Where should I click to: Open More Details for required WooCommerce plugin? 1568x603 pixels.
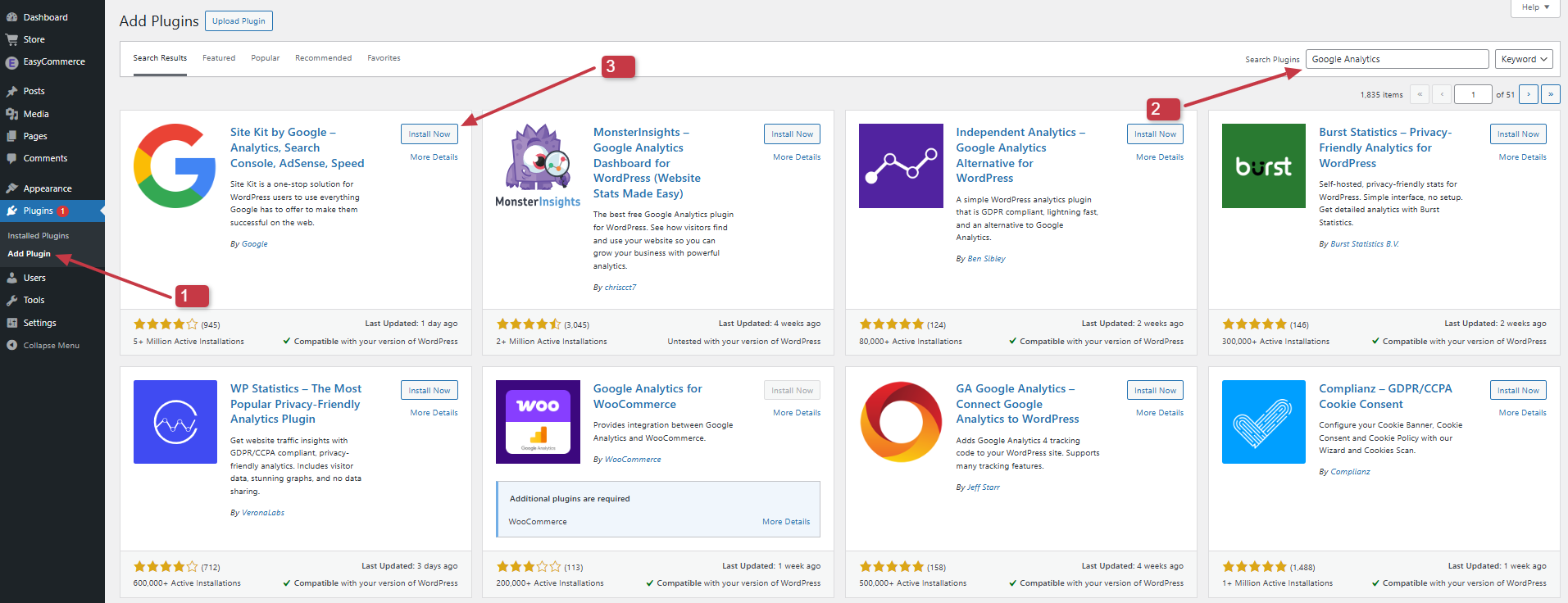pos(786,522)
